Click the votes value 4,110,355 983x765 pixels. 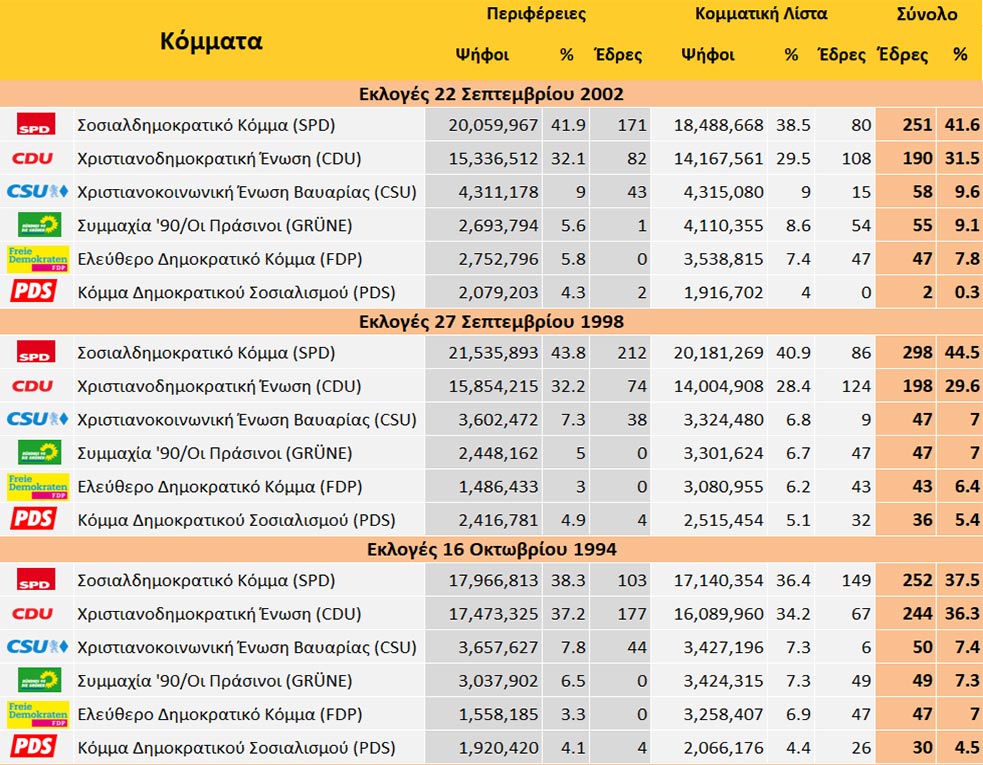point(723,226)
